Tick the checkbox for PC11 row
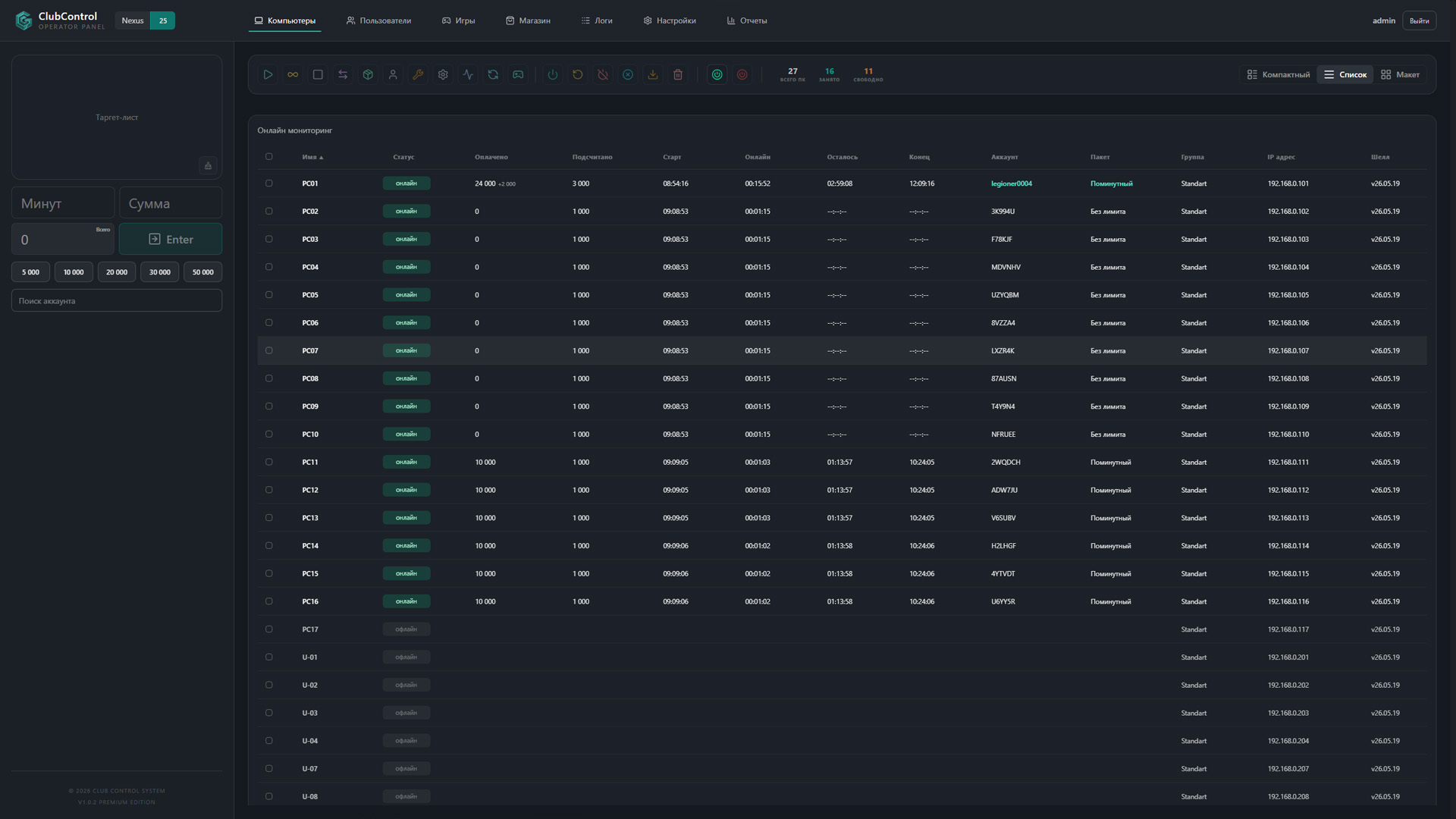The width and height of the screenshot is (1456, 819). pyautogui.click(x=268, y=462)
